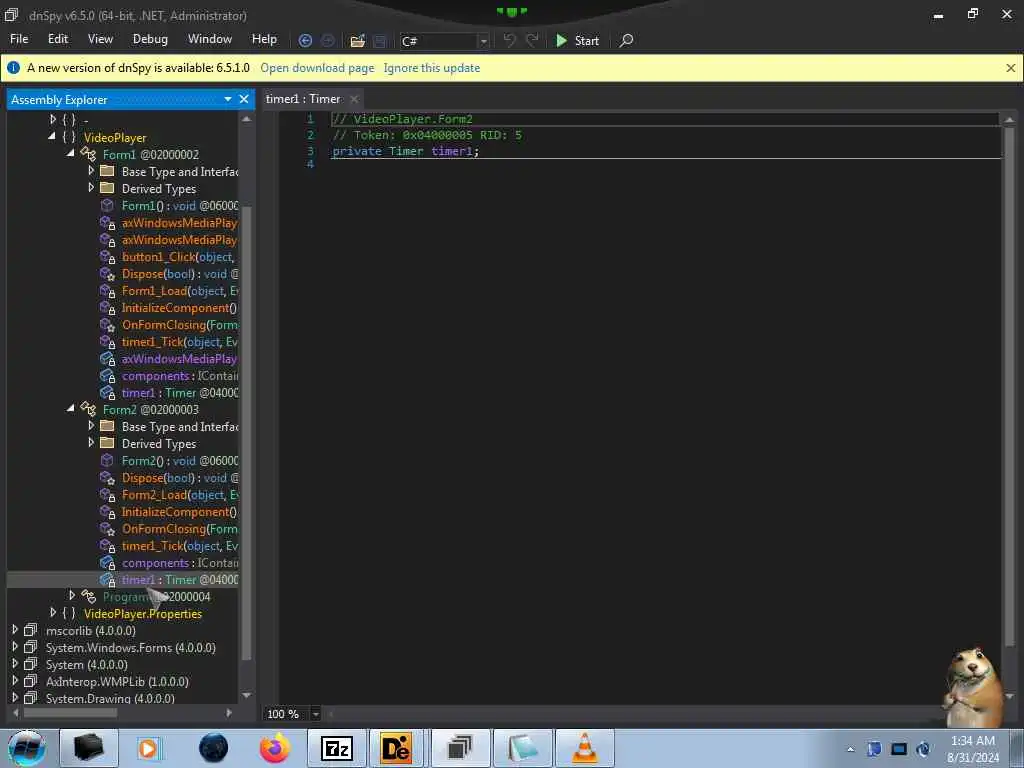Click the Undo toolbar icon
The width and height of the screenshot is (1024, 768).
coord(509,40)
